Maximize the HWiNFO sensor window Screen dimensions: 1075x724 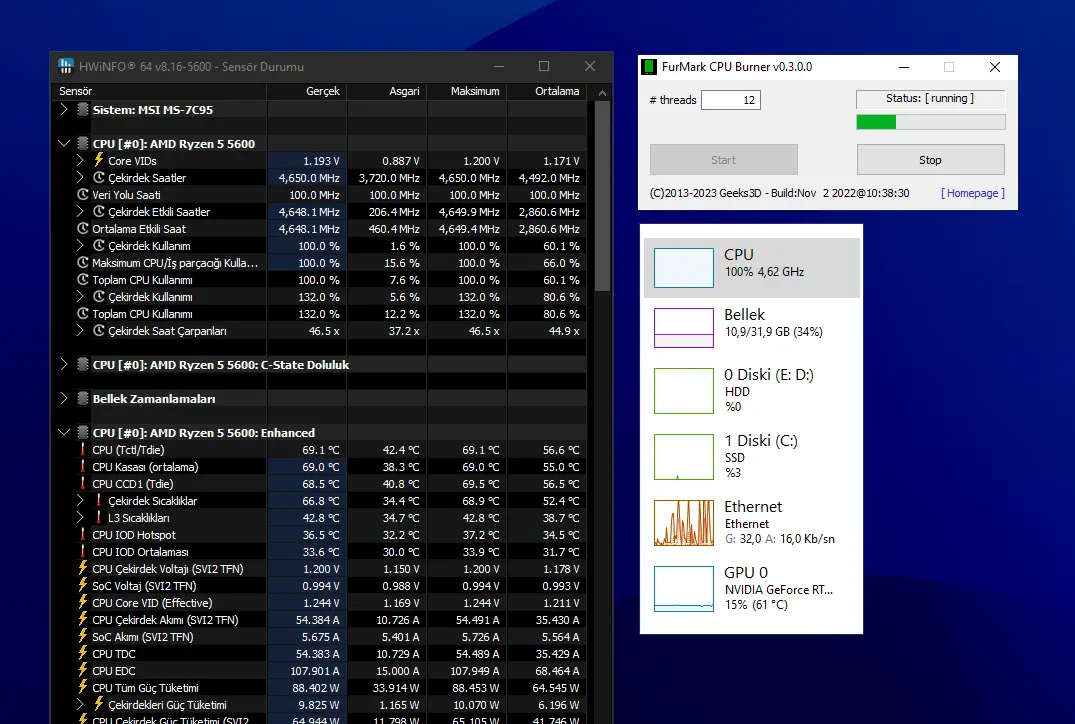click(544, 66)
